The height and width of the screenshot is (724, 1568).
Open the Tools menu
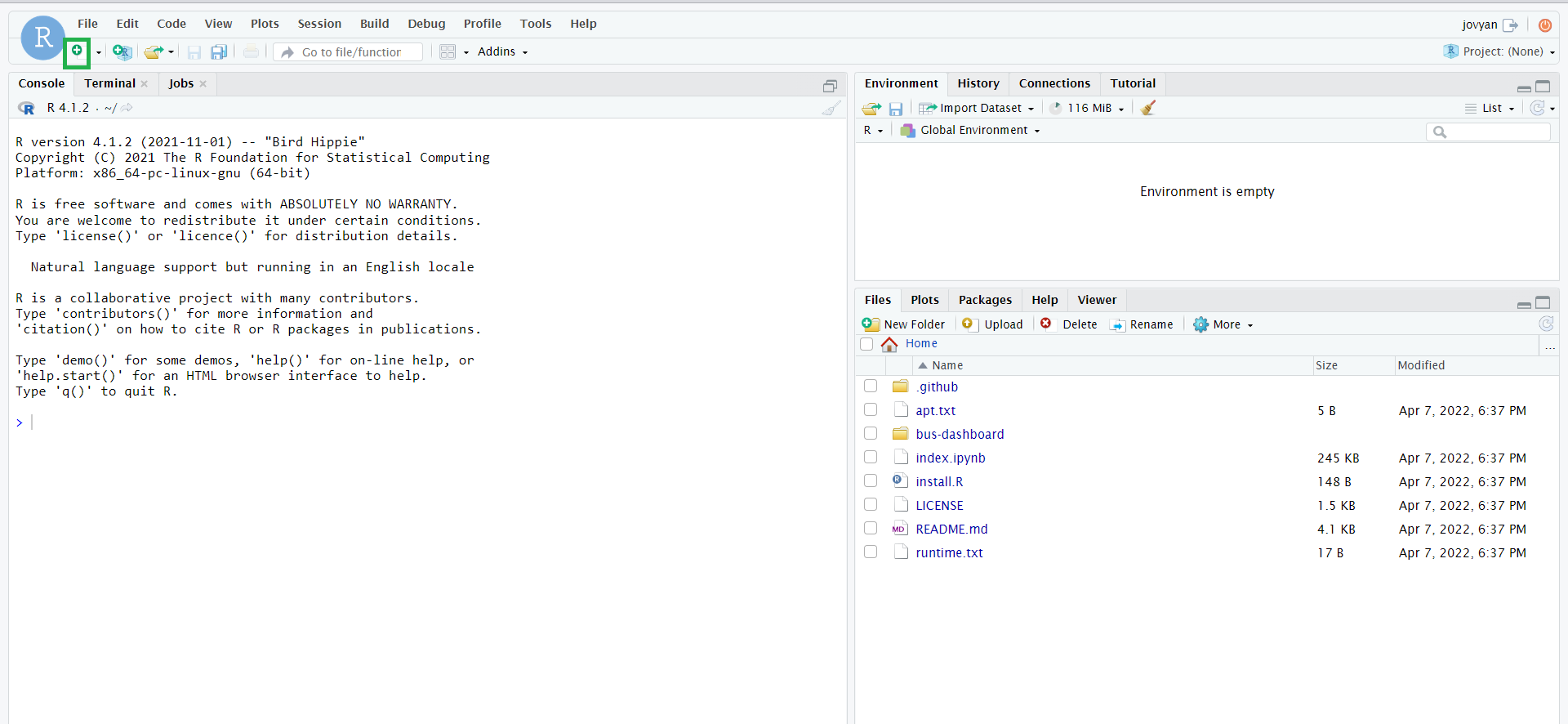click(x=536, y=24)
